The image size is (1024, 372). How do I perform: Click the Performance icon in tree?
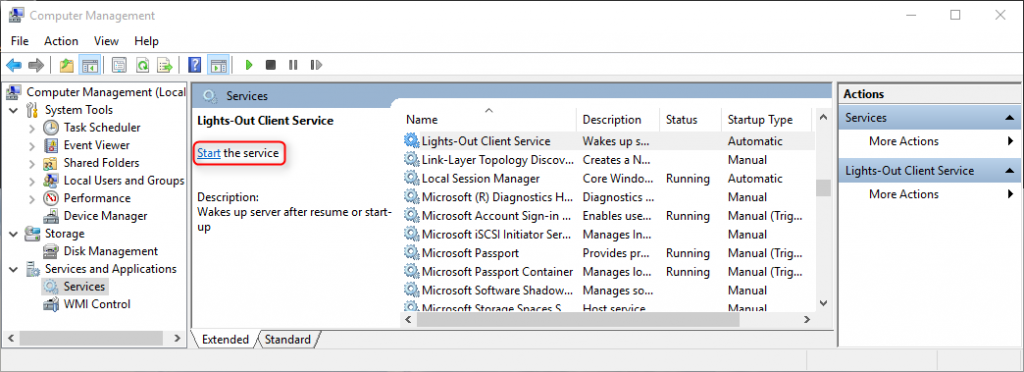(x=52, y=198)
